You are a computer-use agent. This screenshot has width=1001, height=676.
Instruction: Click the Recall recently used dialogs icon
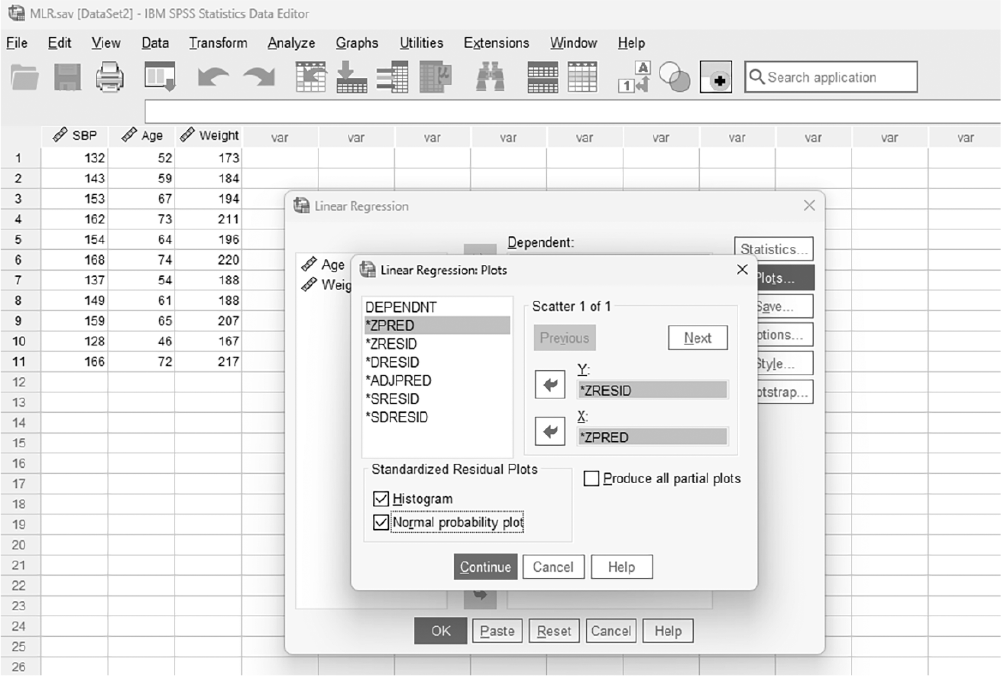160,77
